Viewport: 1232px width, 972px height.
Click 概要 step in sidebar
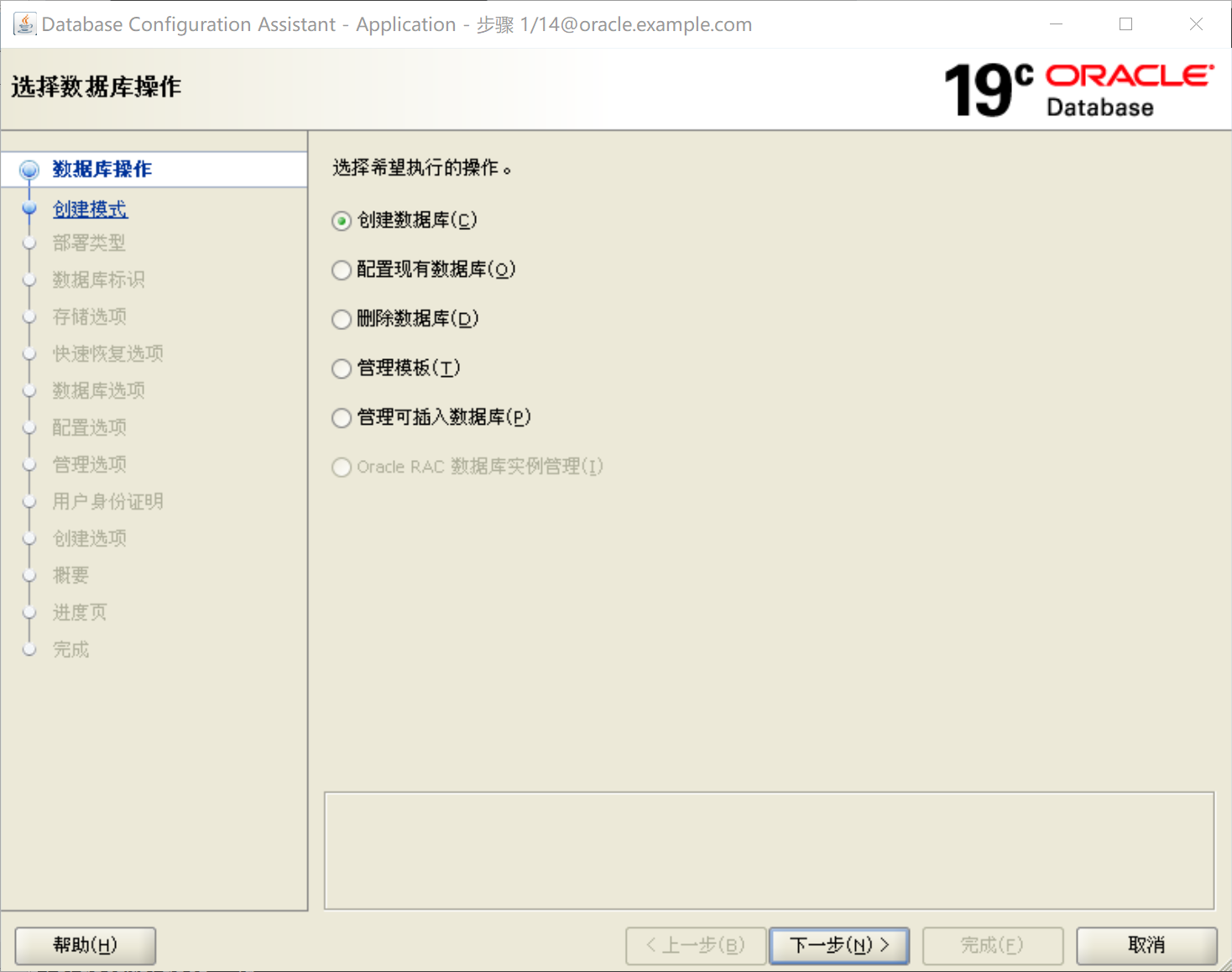point(70,575)
